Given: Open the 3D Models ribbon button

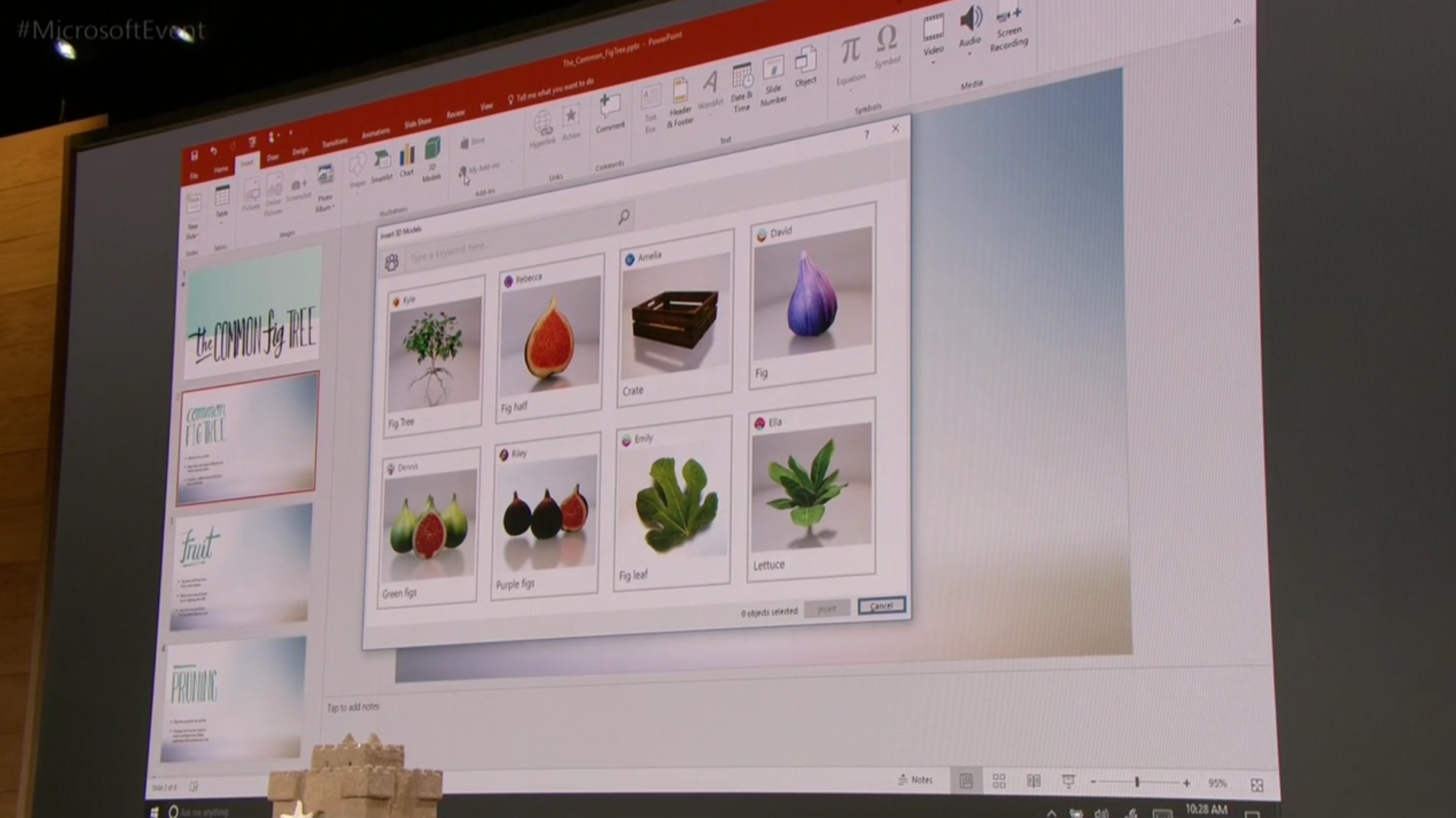Looking at the screenshot, I should [x=432, y=159].
